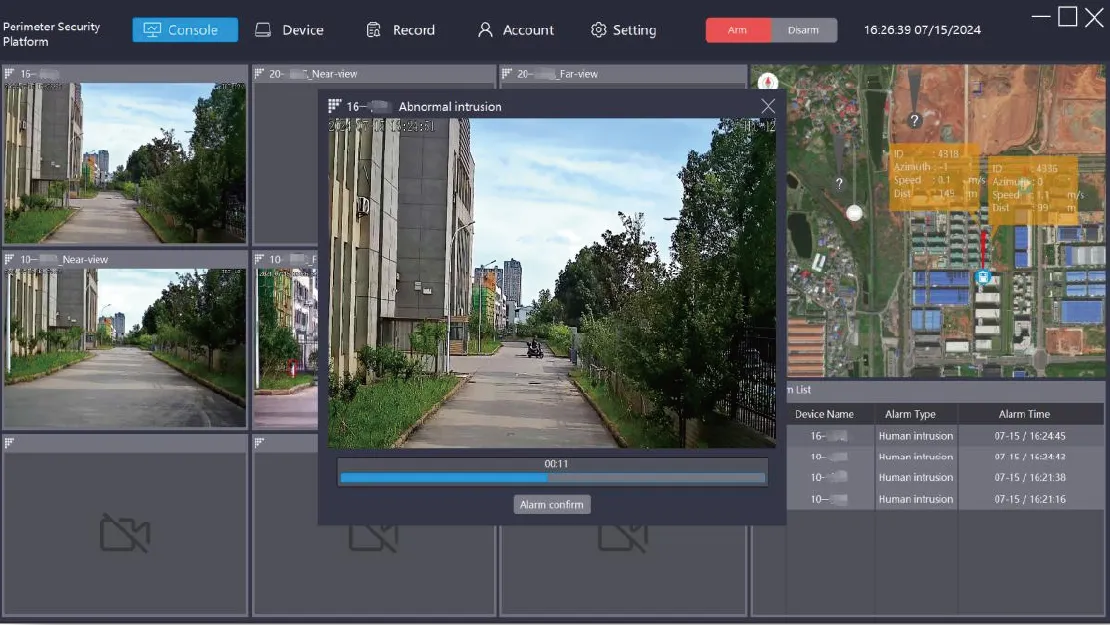Click the disabled camera icon in bottom-left tile
Viewport: 1110px width, 625px height.
(x=125, y=532)
